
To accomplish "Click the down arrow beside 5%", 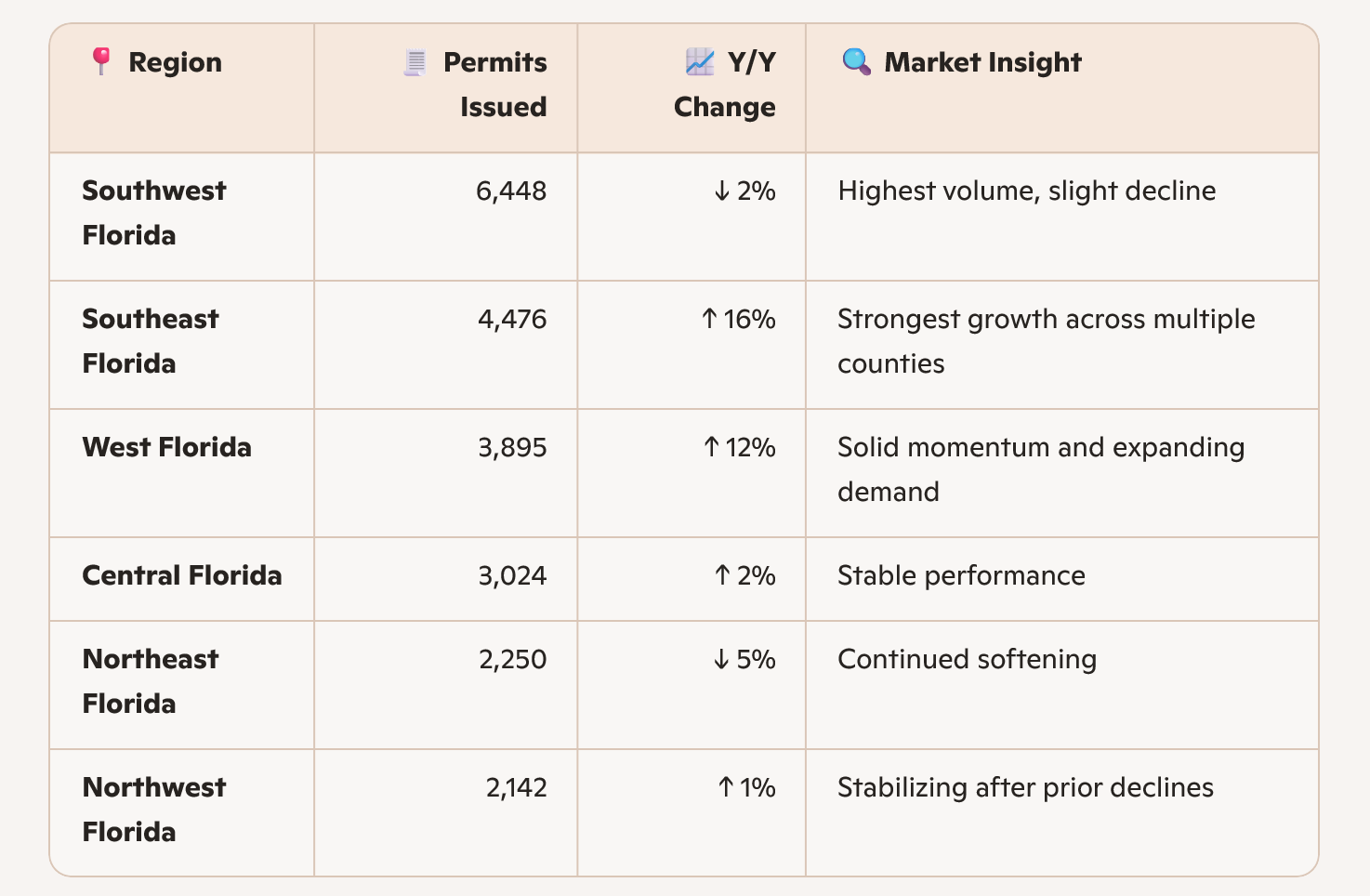I will click(721, 660).
